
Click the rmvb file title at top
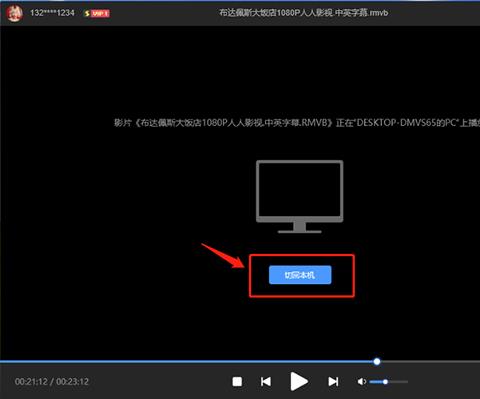point(303,13)
